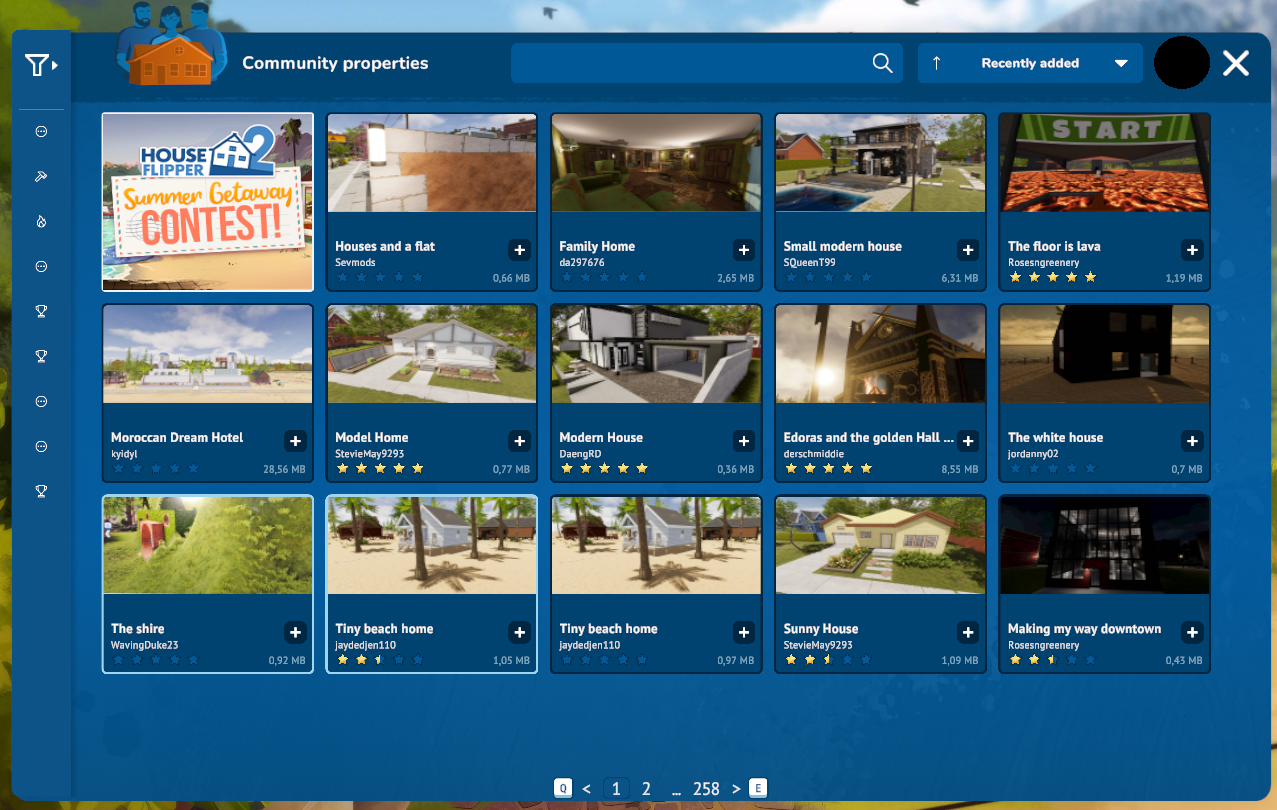Go to page 2
Viewport: 1277px width, 810px height.
(646, 789)
